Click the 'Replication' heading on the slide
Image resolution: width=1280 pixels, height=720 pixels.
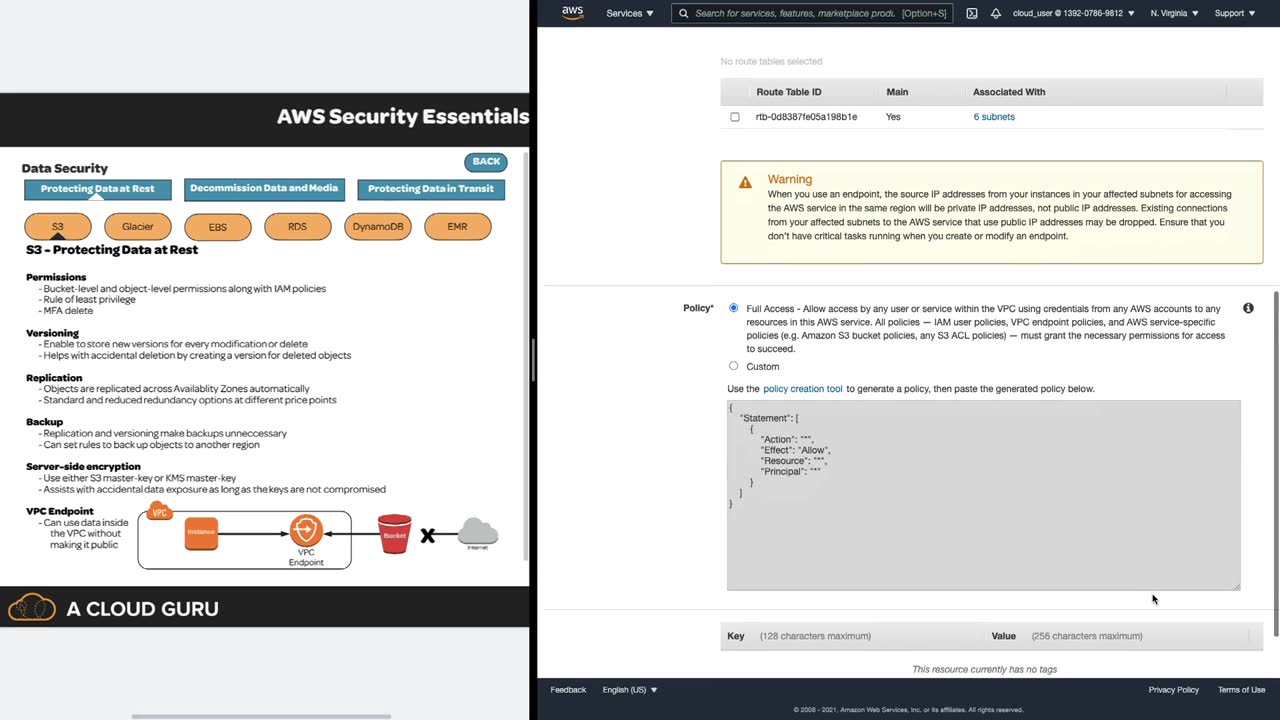(54, 378)
